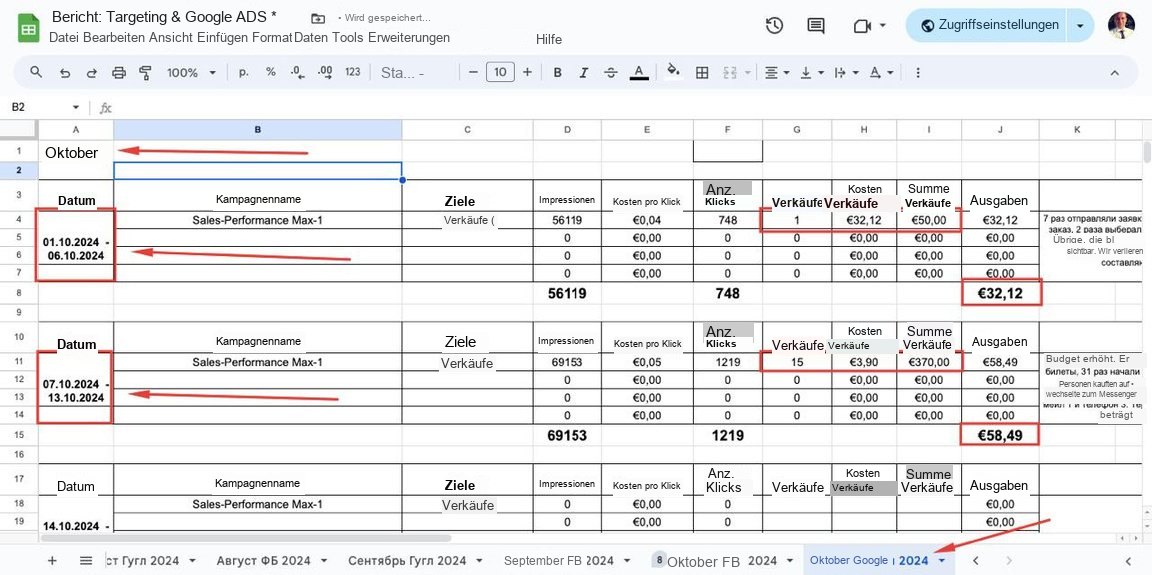Screen dimensions: 1152x575
Task: Print the sheet using the printer icon
Action: pyautogui.click(x=118, y=73)
